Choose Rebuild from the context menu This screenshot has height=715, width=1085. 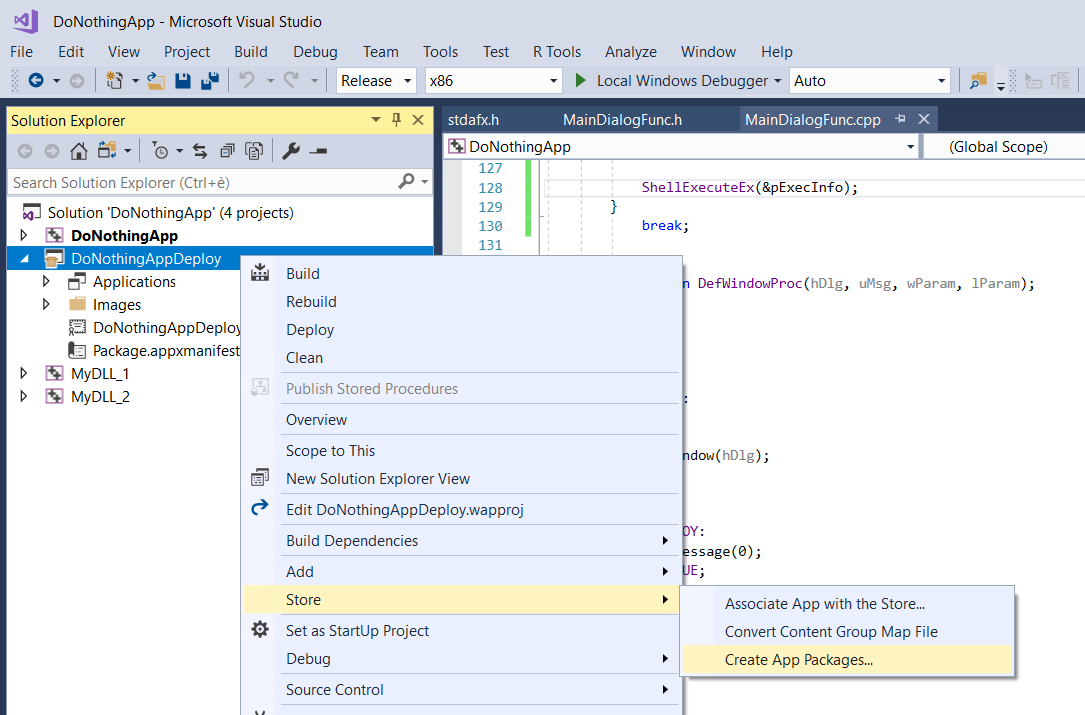[461, 302]
